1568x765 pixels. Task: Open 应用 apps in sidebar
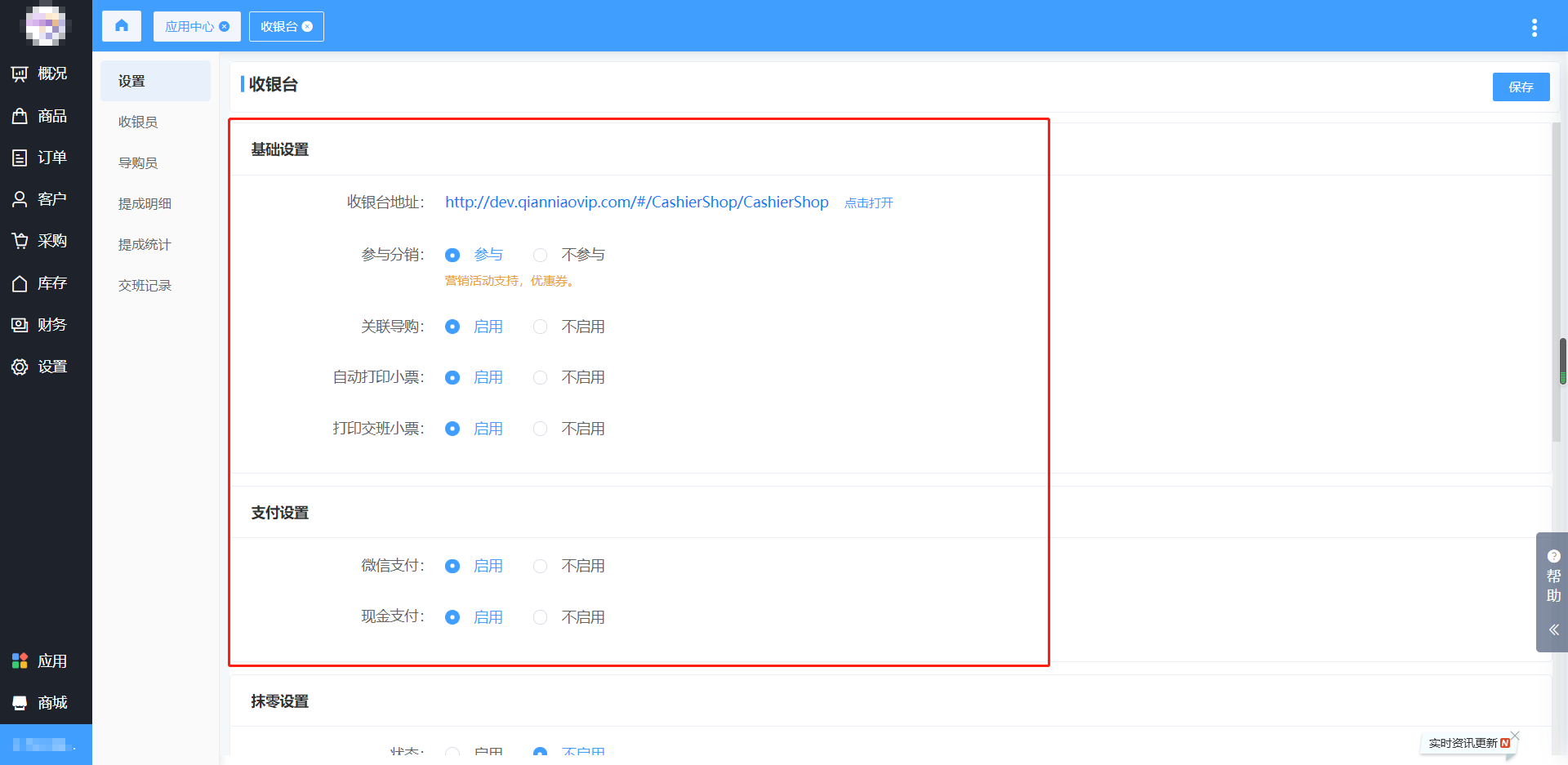[41, 661]
